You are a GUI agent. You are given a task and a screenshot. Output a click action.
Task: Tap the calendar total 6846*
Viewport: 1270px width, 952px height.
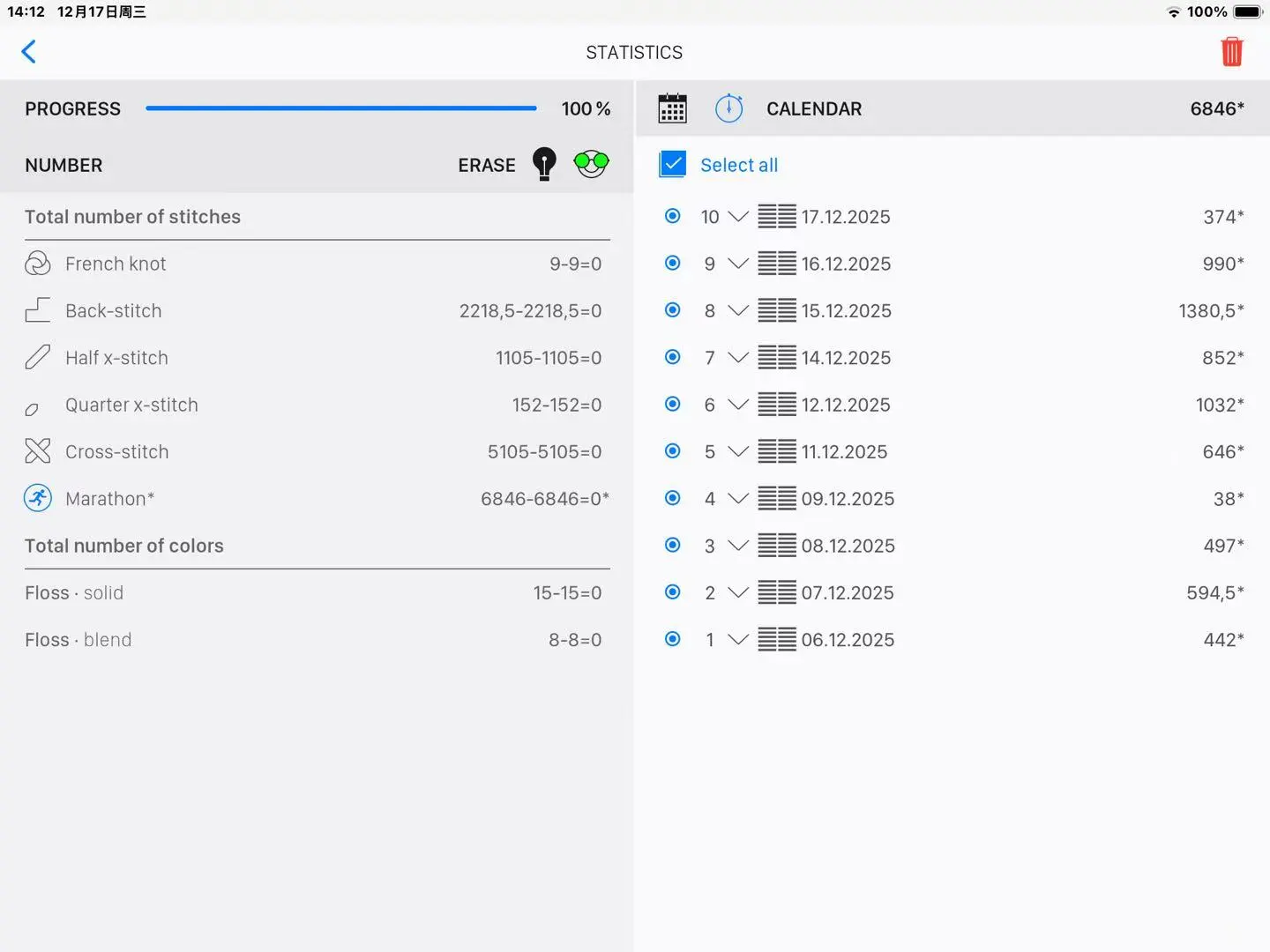pyautogui.click(x=1217, y=108)
